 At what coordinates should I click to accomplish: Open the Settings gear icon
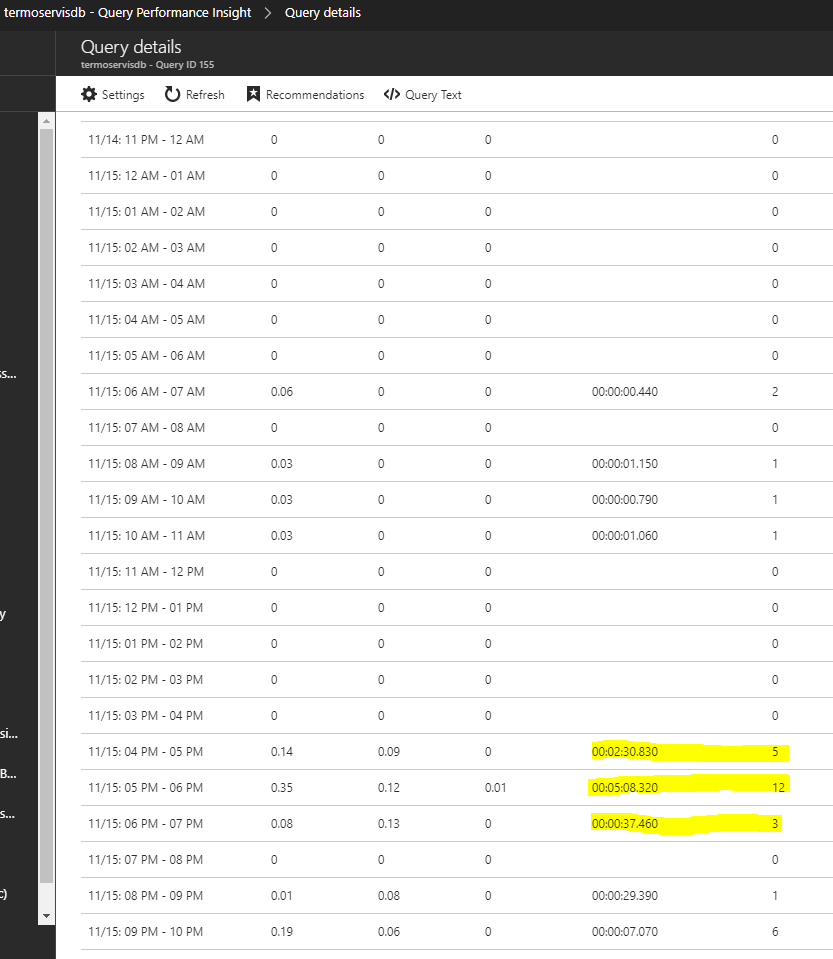click(86, 94)
